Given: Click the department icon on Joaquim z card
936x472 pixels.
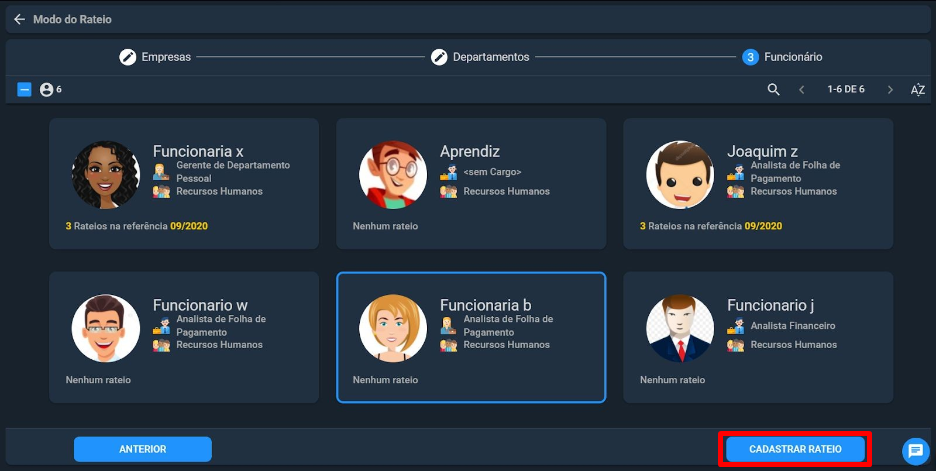Looking at the screenshot, I should (x=735, y=192).
